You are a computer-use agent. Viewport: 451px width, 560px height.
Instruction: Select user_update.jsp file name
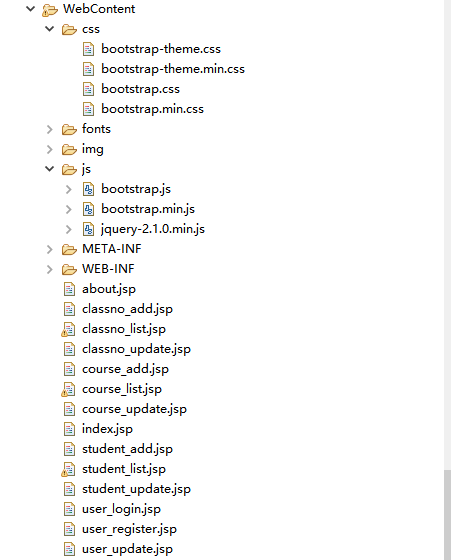pos(127,549)
